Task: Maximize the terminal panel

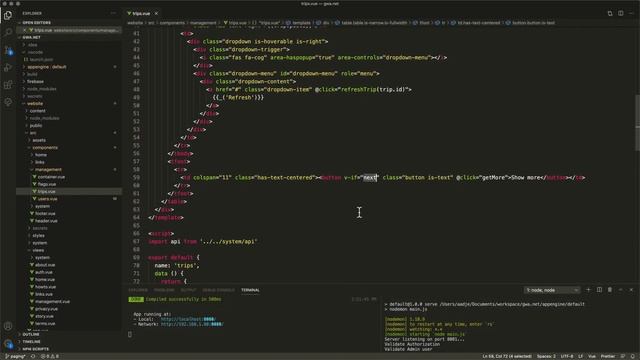Action: tap(620, 290)
